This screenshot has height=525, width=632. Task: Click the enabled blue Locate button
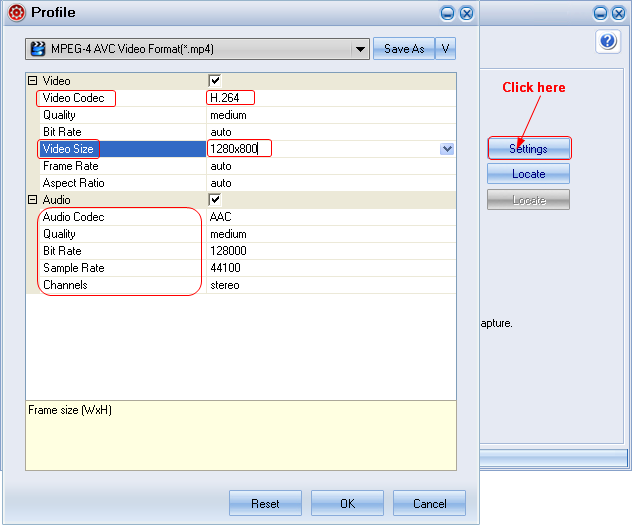(x=529, y=174)
